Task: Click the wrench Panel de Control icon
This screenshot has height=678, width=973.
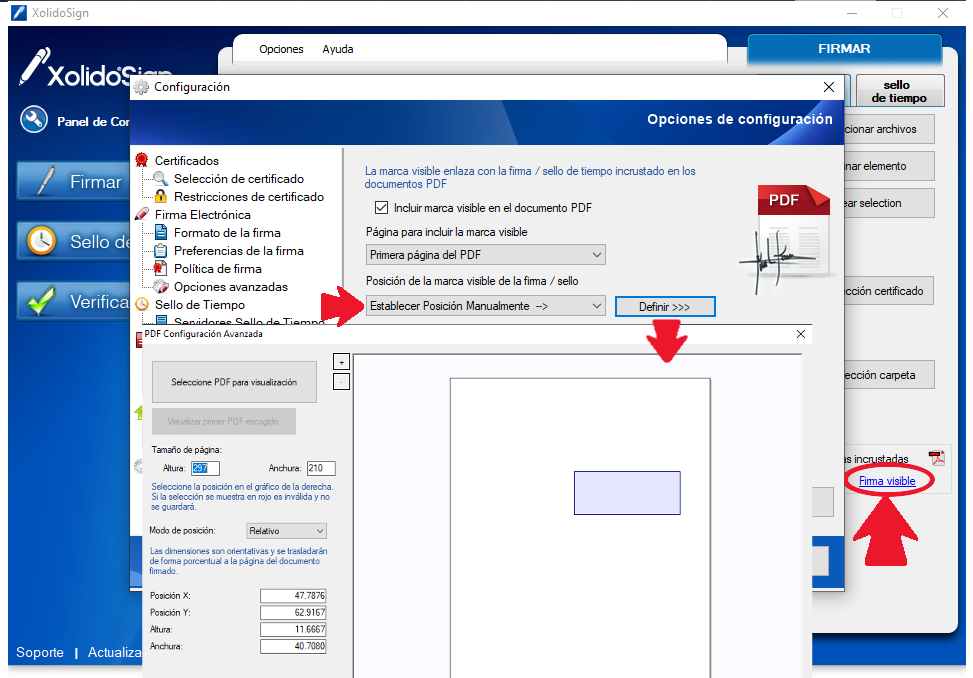Action: (x=33, y=120)
